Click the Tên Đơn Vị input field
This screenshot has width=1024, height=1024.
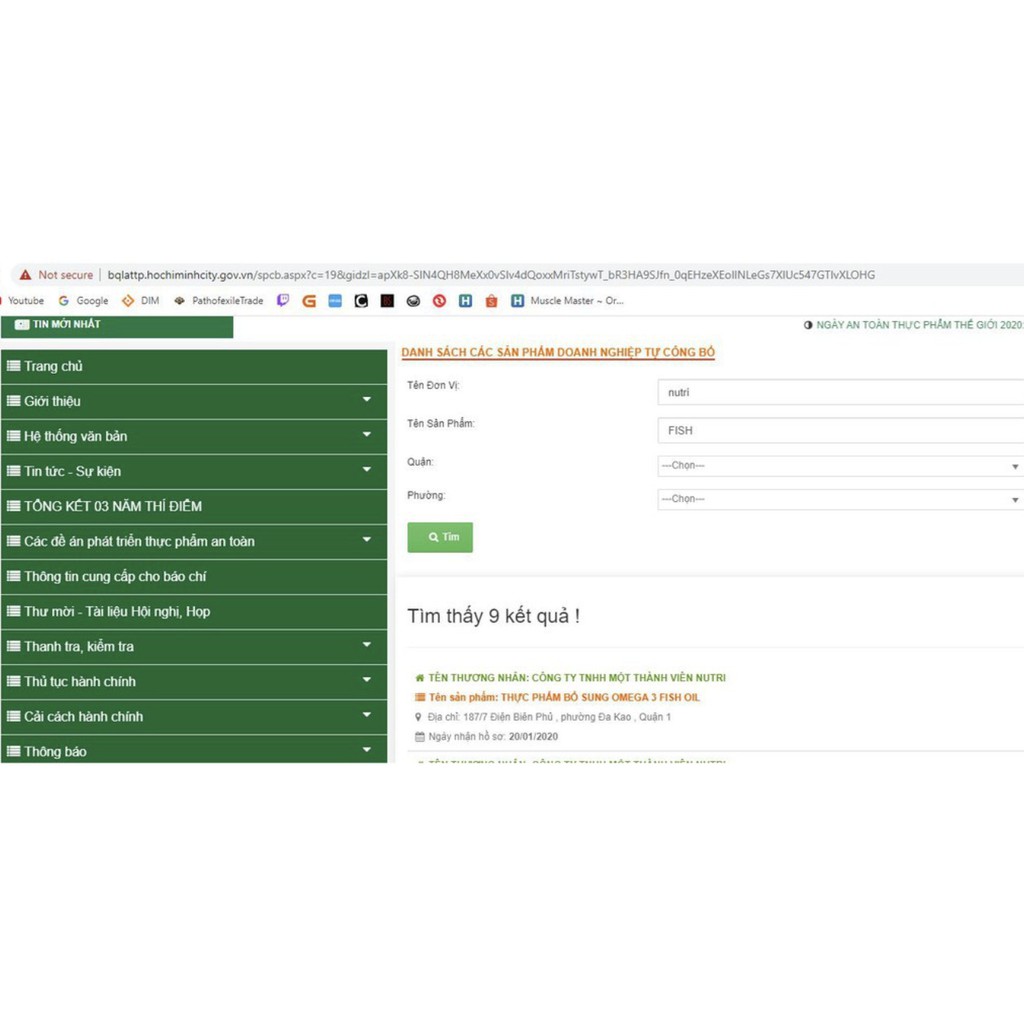pos(840,393)
